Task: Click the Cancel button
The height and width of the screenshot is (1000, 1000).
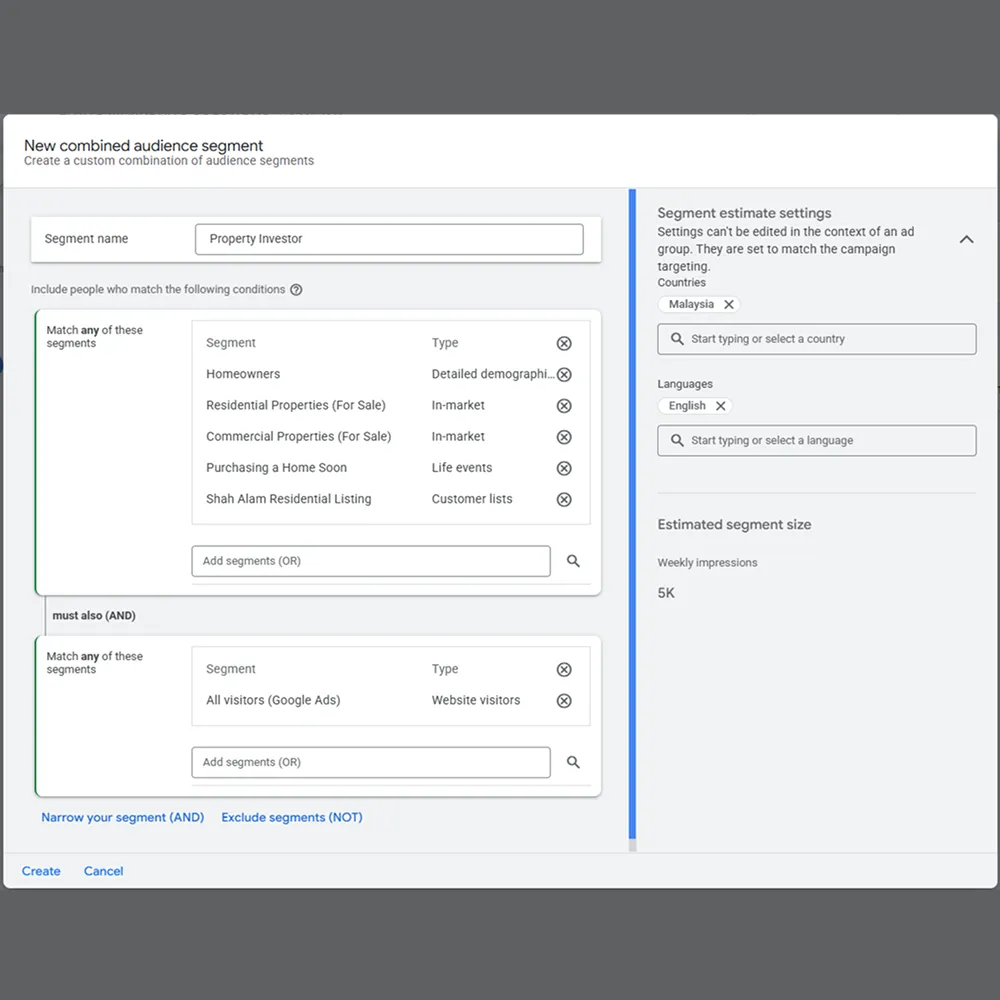Action: click(x=103, y=871)
